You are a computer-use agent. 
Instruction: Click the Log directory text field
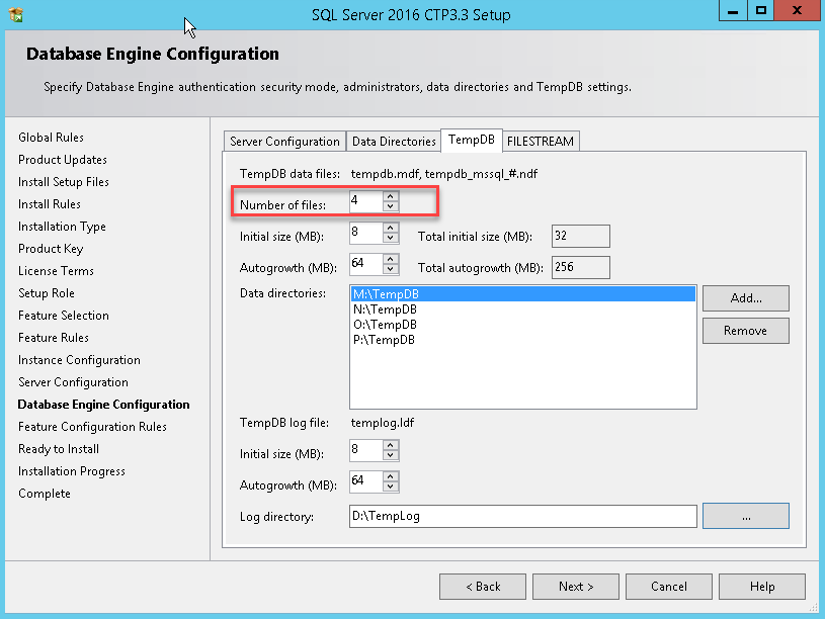click(x=521, y=516)
